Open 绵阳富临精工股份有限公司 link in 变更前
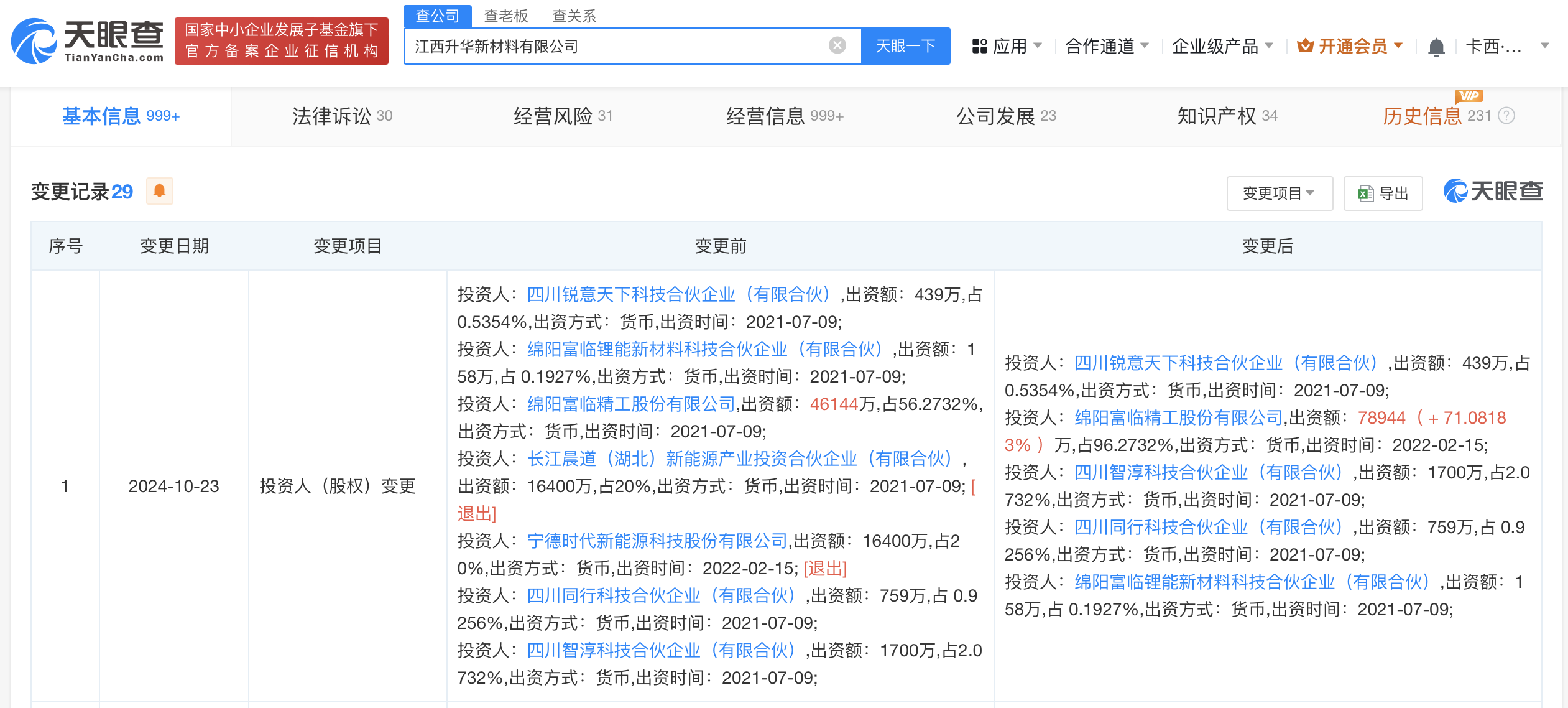 pos(631,404)
